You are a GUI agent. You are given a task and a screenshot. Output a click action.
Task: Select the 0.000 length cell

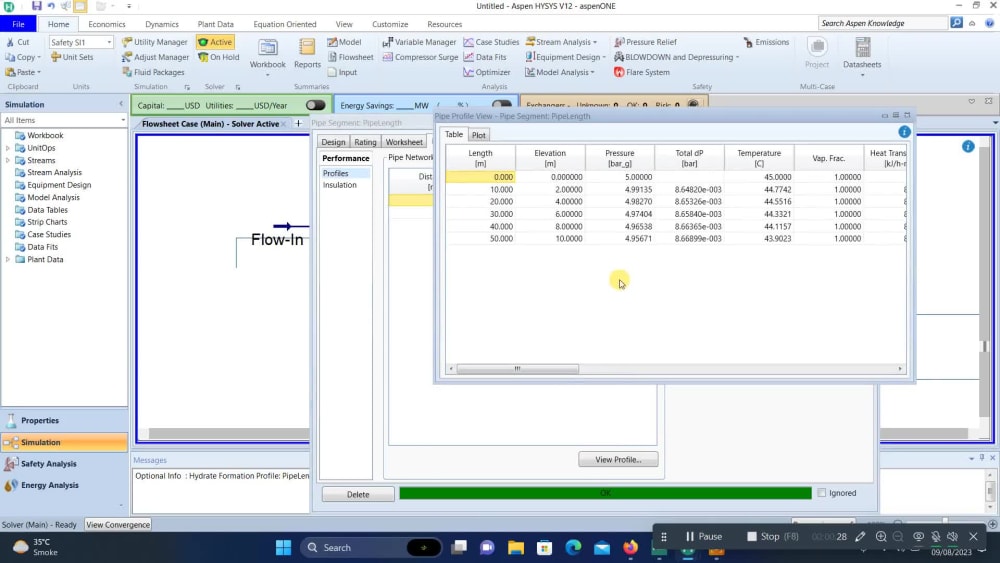[x=480, y=177]
